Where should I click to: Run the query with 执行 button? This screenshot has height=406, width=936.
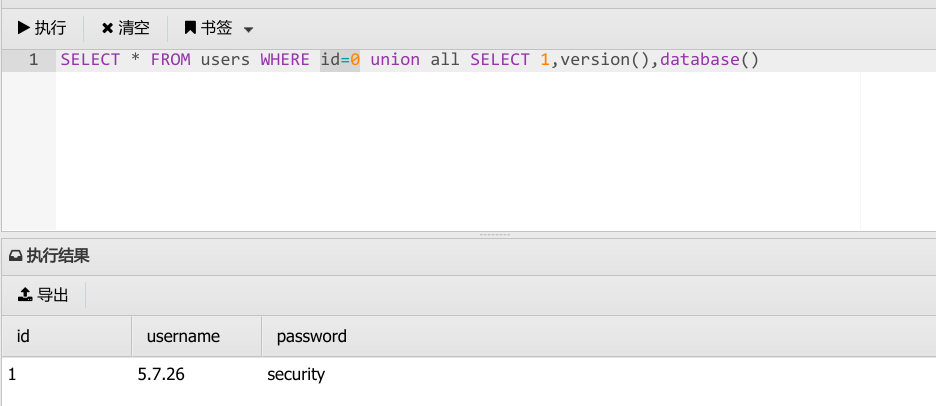click(x=42, y=27)
